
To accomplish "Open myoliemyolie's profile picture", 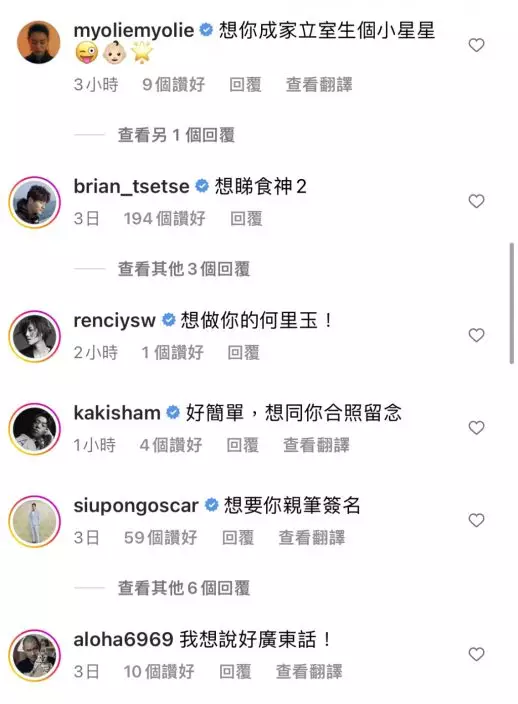I will tap(39, 42).
